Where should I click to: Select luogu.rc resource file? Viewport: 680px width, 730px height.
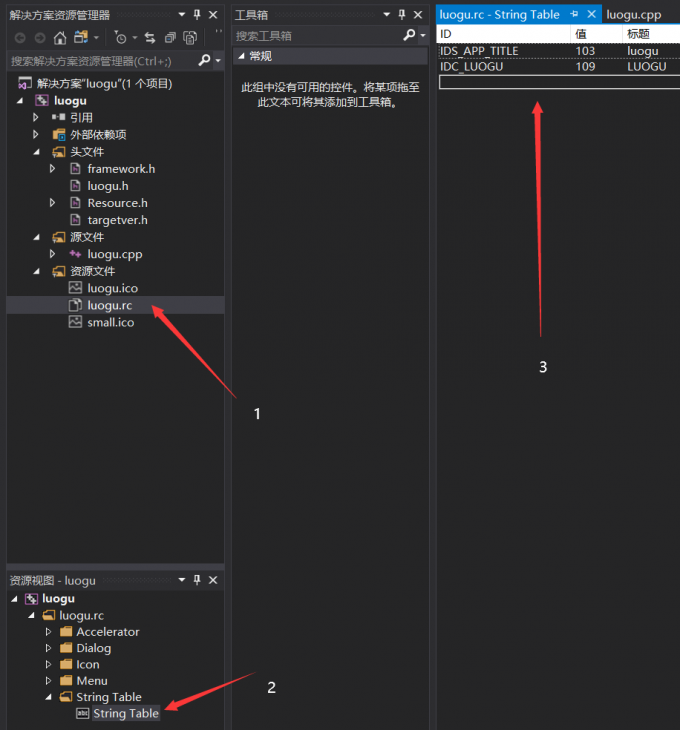110,305
